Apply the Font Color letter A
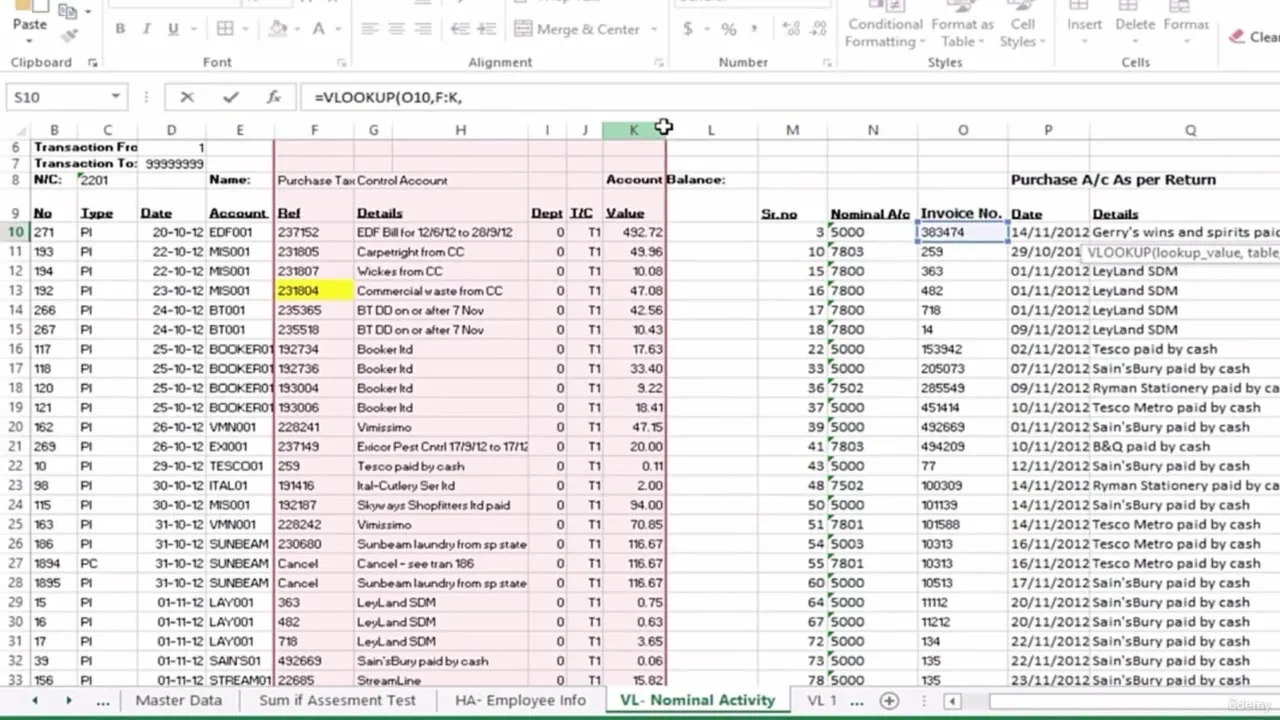The image size is (1280, 720). [319, 29]
